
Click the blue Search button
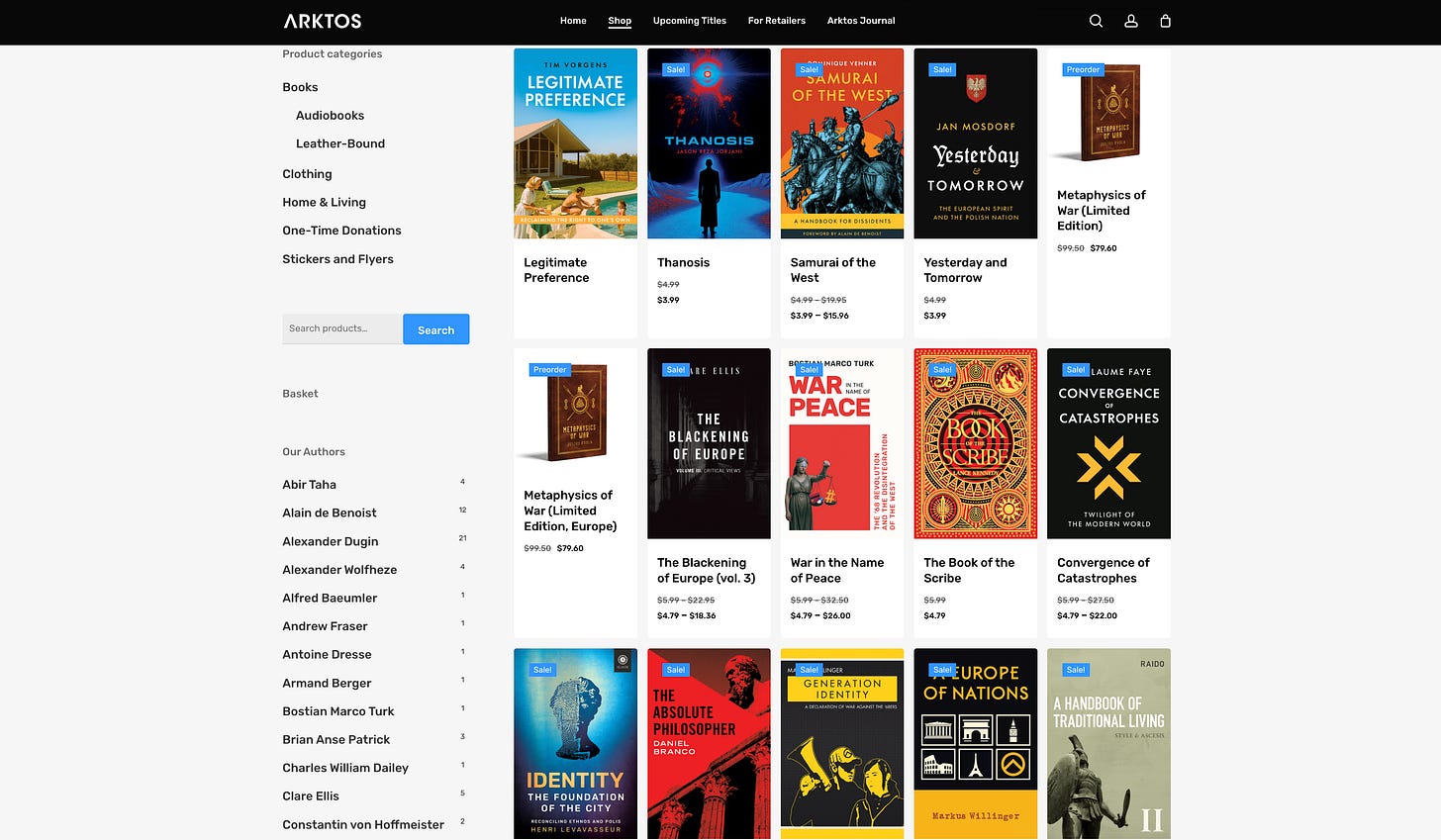coord(435,329)
